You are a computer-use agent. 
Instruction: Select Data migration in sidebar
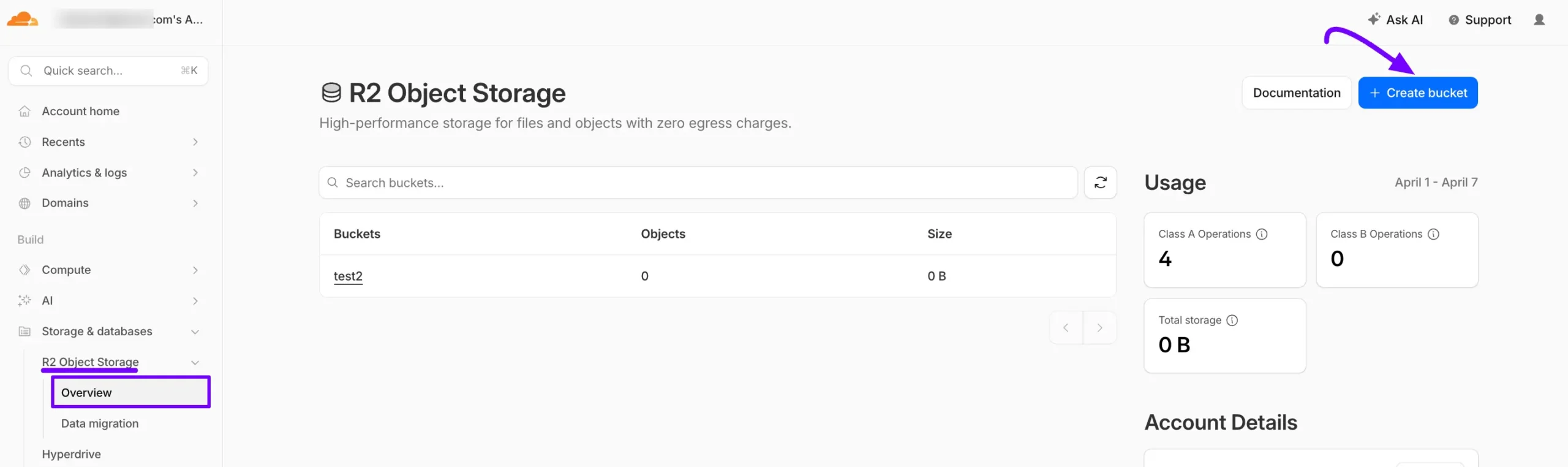point(100,423)
